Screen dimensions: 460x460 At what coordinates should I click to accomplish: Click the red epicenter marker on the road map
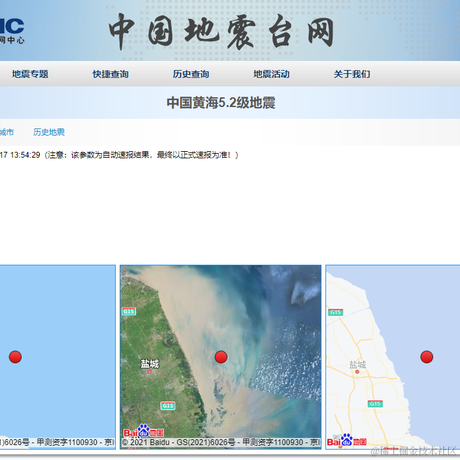[x=427, y=357]
